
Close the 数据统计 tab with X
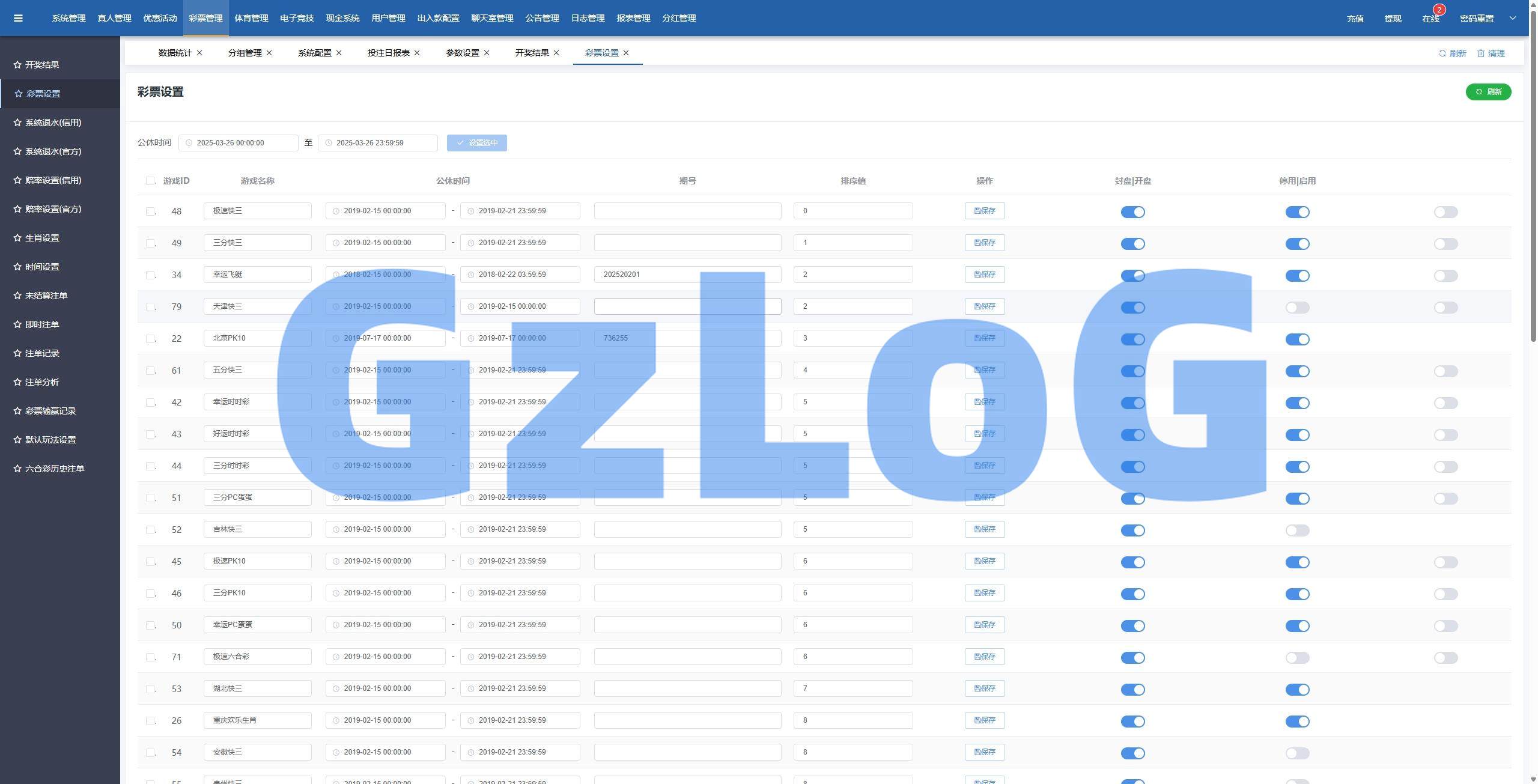tap(199, 53)
